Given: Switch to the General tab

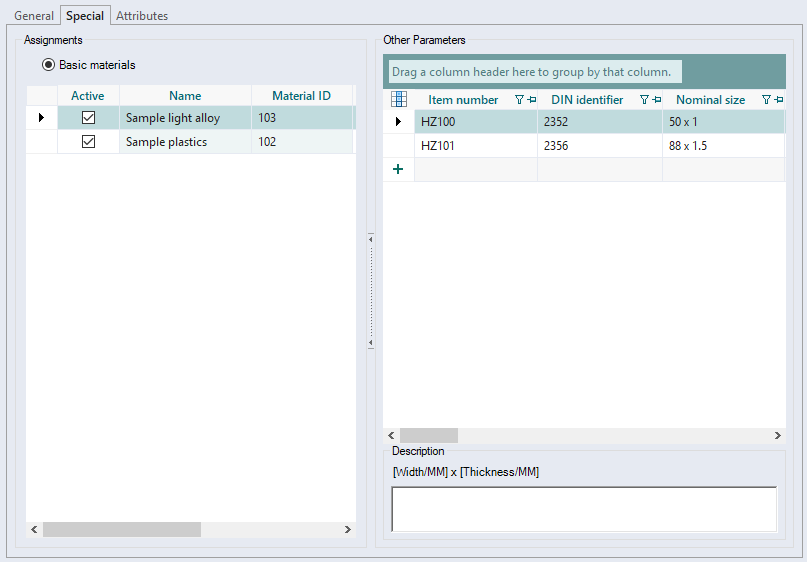Looking at the screenshot, I should pyautogui.click(x=34, y=16).
